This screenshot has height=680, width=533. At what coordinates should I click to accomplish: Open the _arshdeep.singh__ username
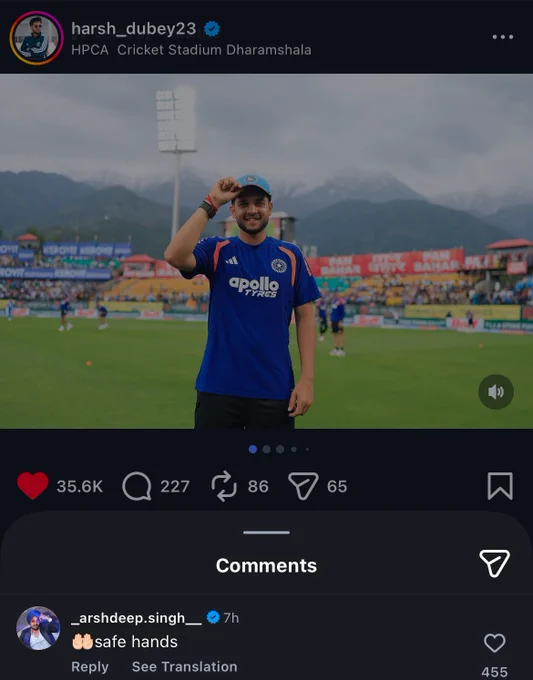pyautogui.click(x=136, y=618)
